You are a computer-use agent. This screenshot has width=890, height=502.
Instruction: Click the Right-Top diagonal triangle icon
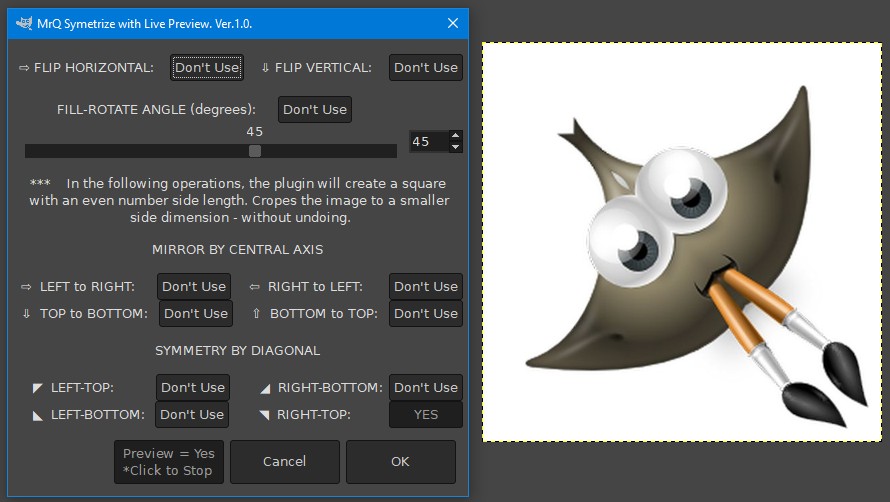coord(265,415)
